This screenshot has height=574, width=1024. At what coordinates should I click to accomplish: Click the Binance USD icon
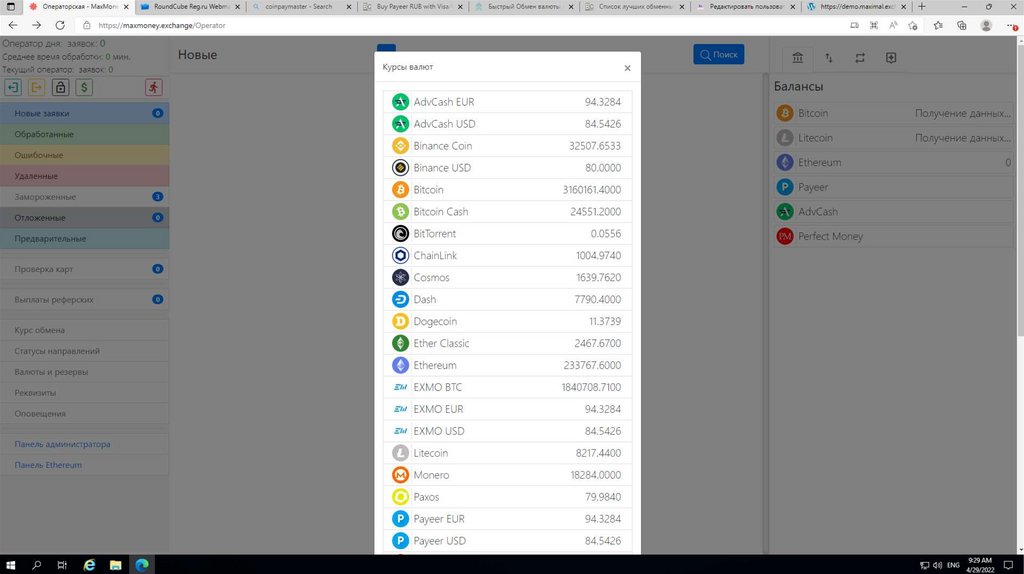pos(400,168)
